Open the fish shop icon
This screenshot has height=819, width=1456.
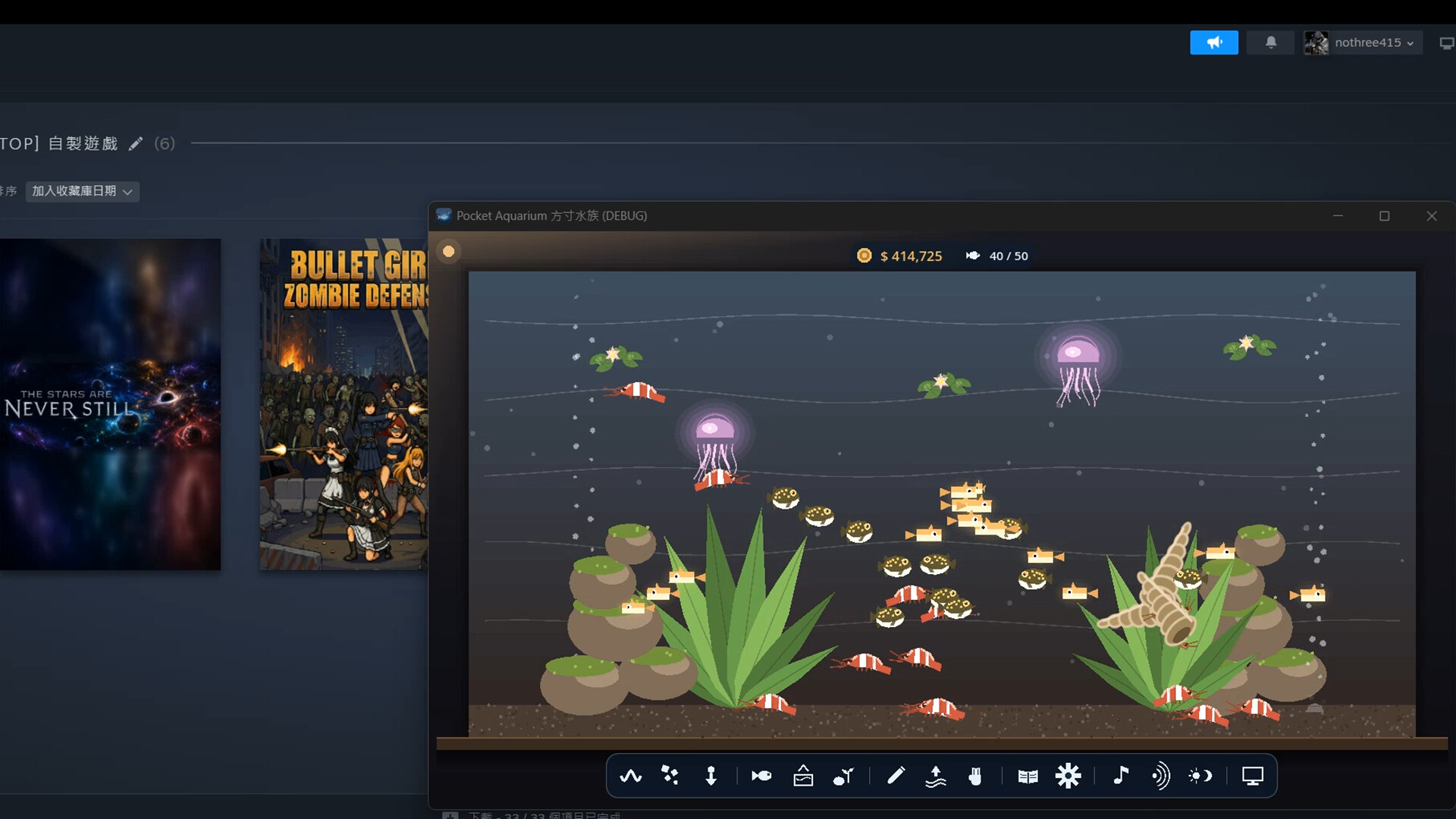click(761, 776)
